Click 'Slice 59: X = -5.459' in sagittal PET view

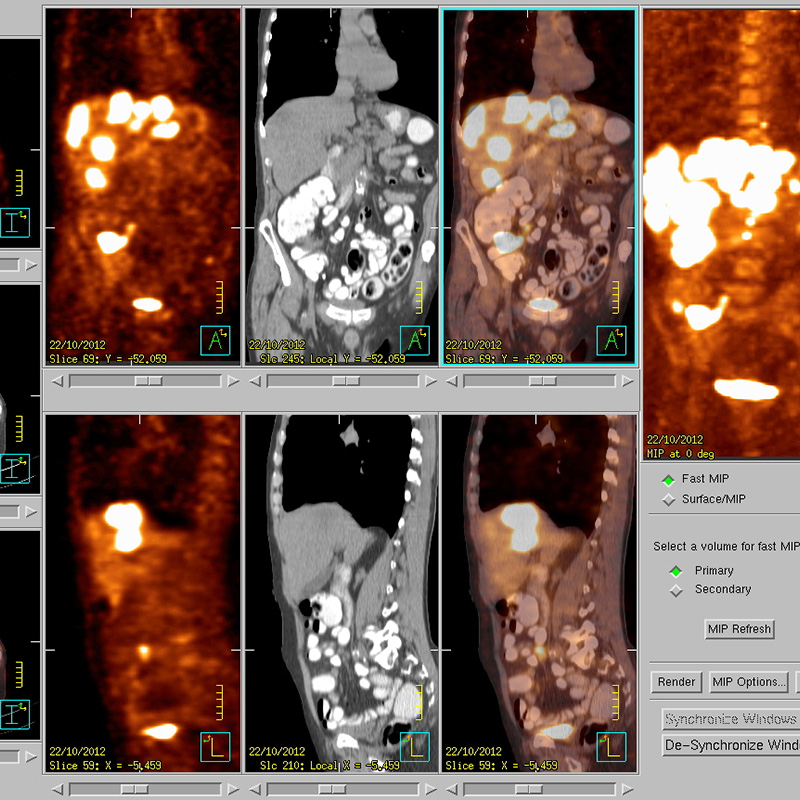click(x=105, y=766)
